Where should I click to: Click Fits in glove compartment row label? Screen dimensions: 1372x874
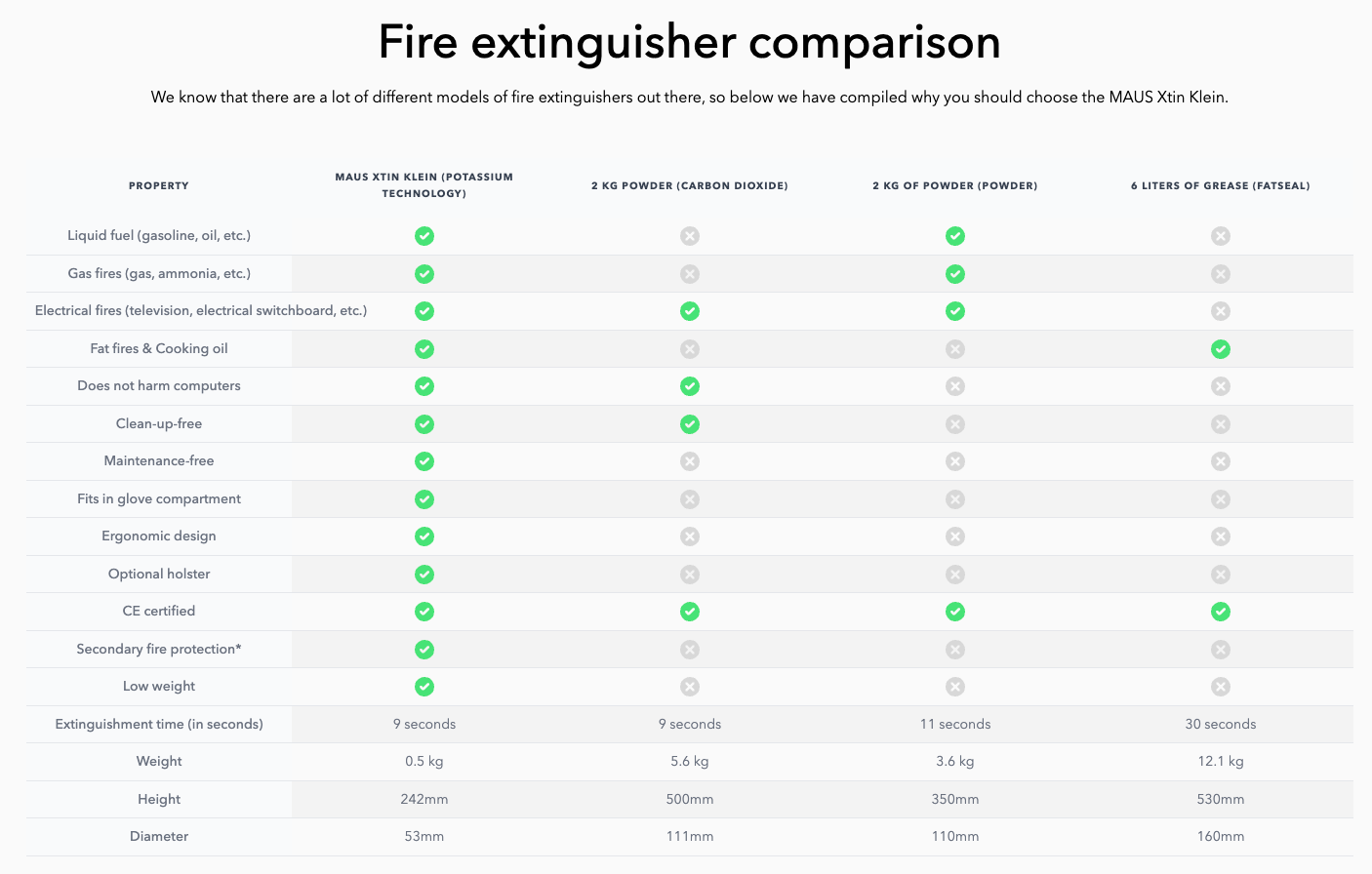click(x=159, y=498)
